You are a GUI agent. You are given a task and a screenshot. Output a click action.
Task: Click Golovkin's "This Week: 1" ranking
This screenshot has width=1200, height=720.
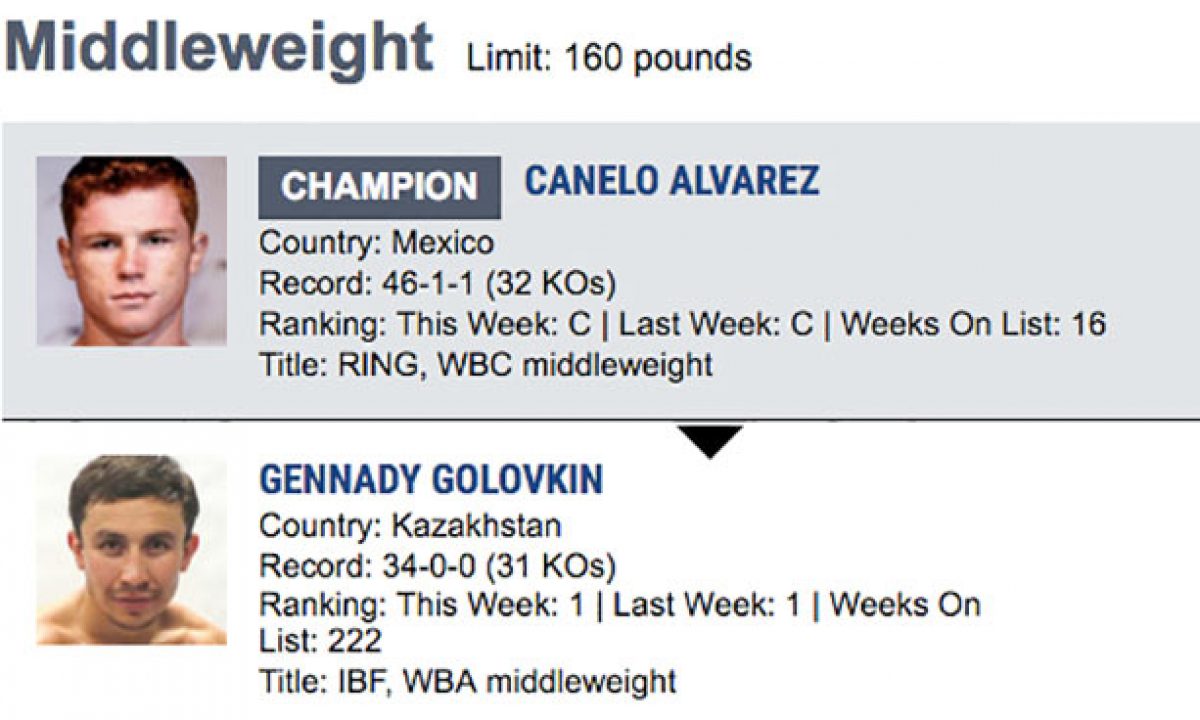tap(494, 606)
